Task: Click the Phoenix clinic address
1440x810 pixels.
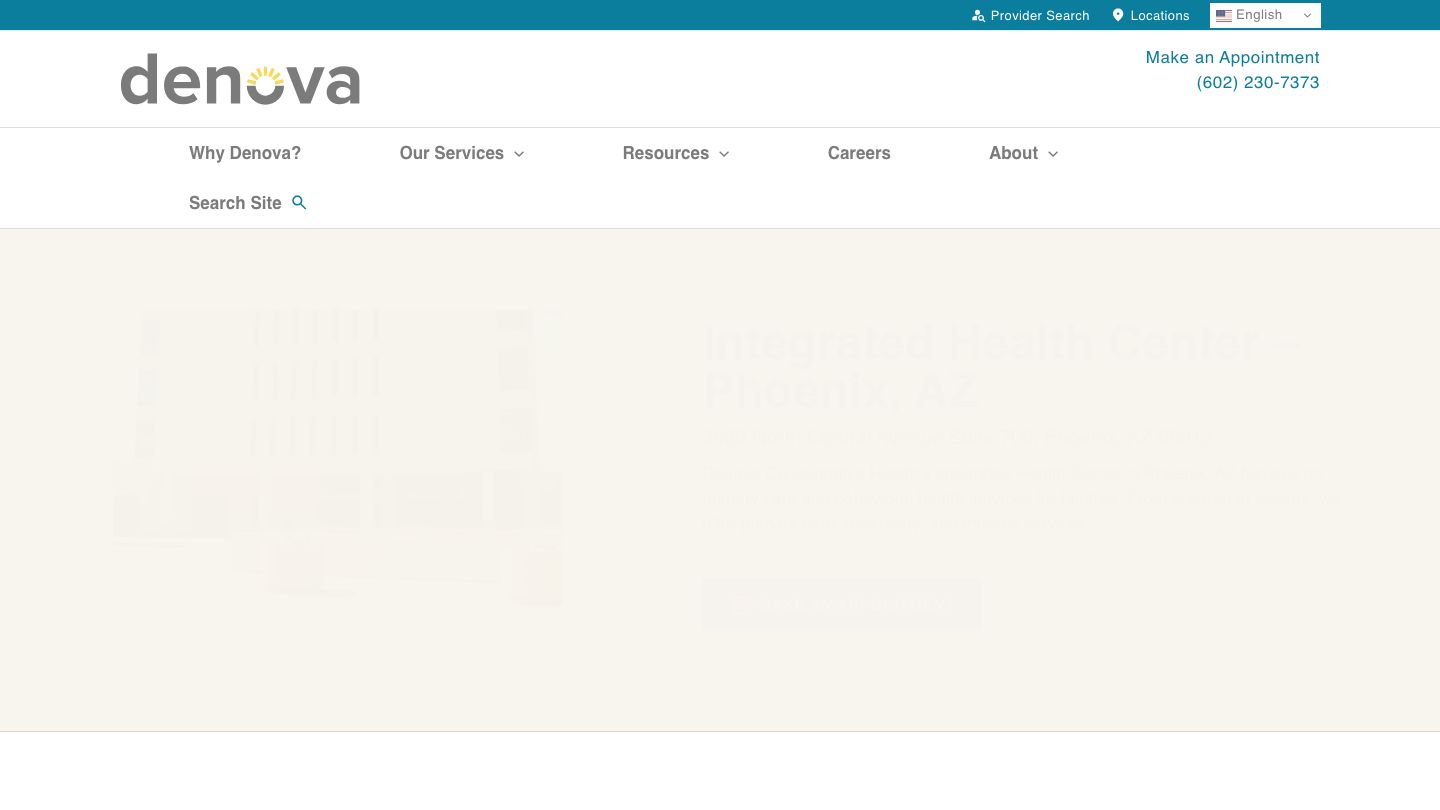Action: (957, 437)
